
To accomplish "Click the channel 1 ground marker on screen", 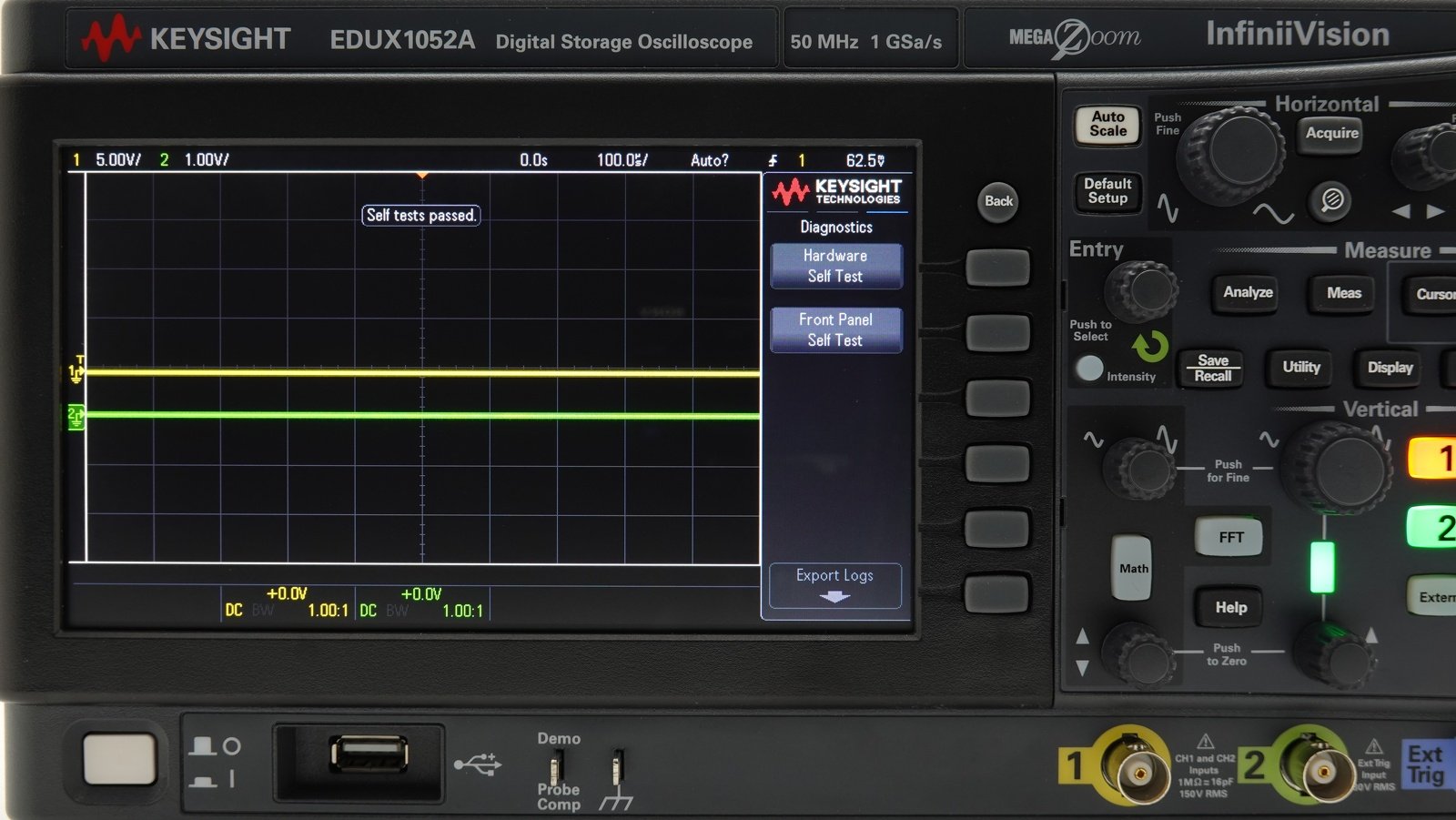I will click(76, 372).
